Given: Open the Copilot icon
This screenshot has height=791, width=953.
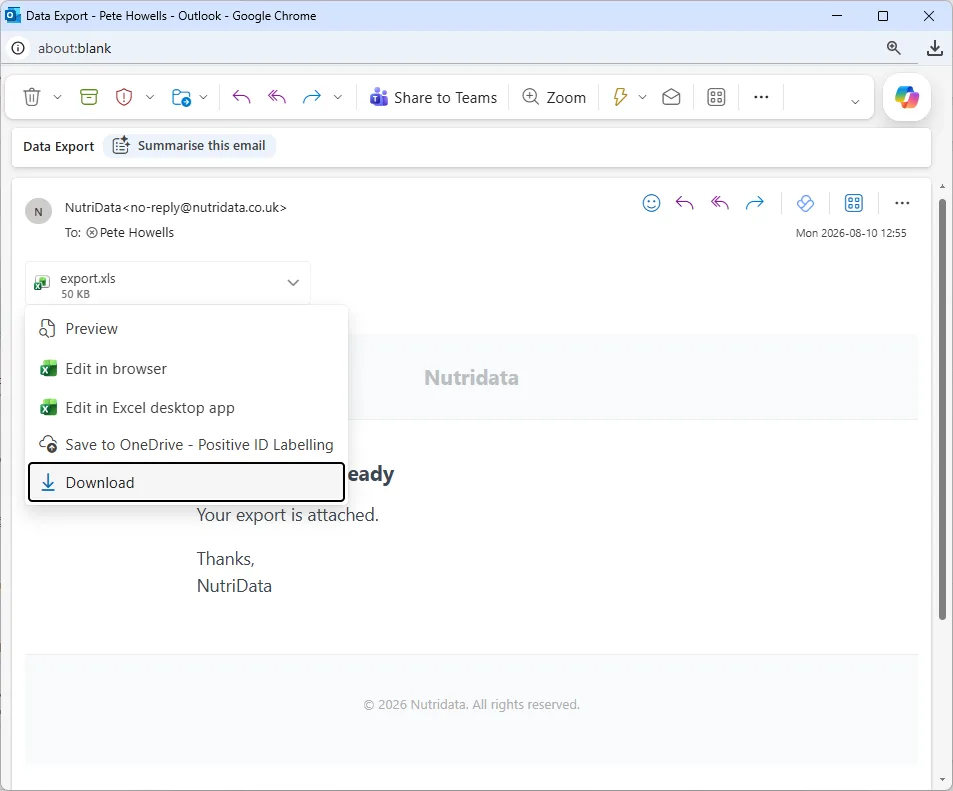Looking at the screenshot, I should (x=907, y=97).
